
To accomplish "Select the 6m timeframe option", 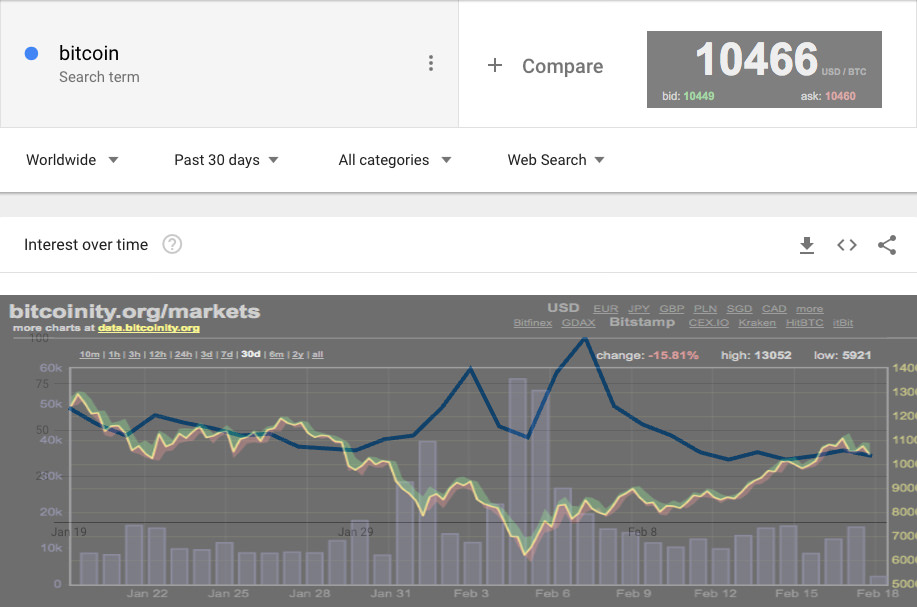I will tap(276, 354).
